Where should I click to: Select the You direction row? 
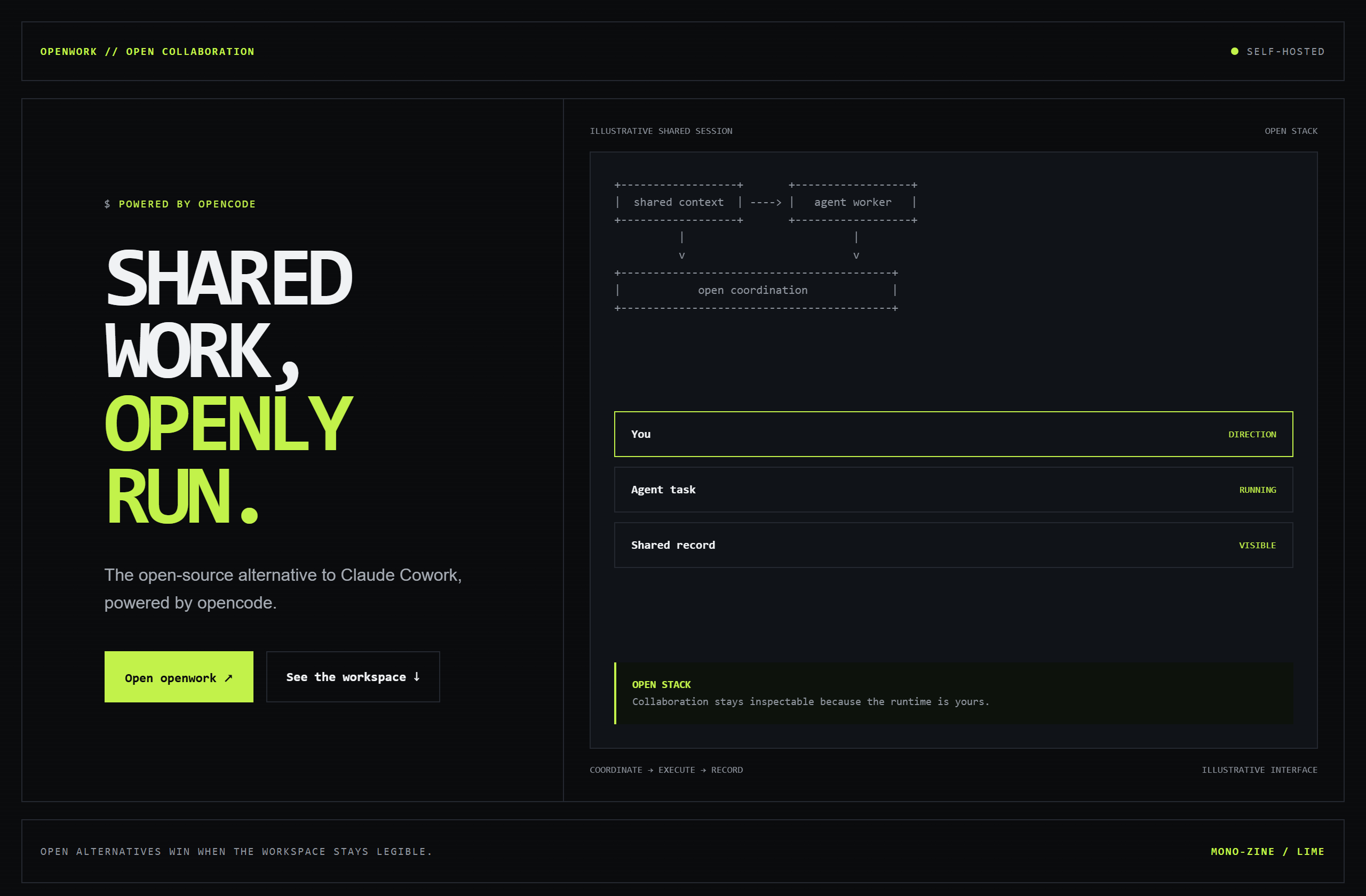pyautogui.click(x=954, y=434)
